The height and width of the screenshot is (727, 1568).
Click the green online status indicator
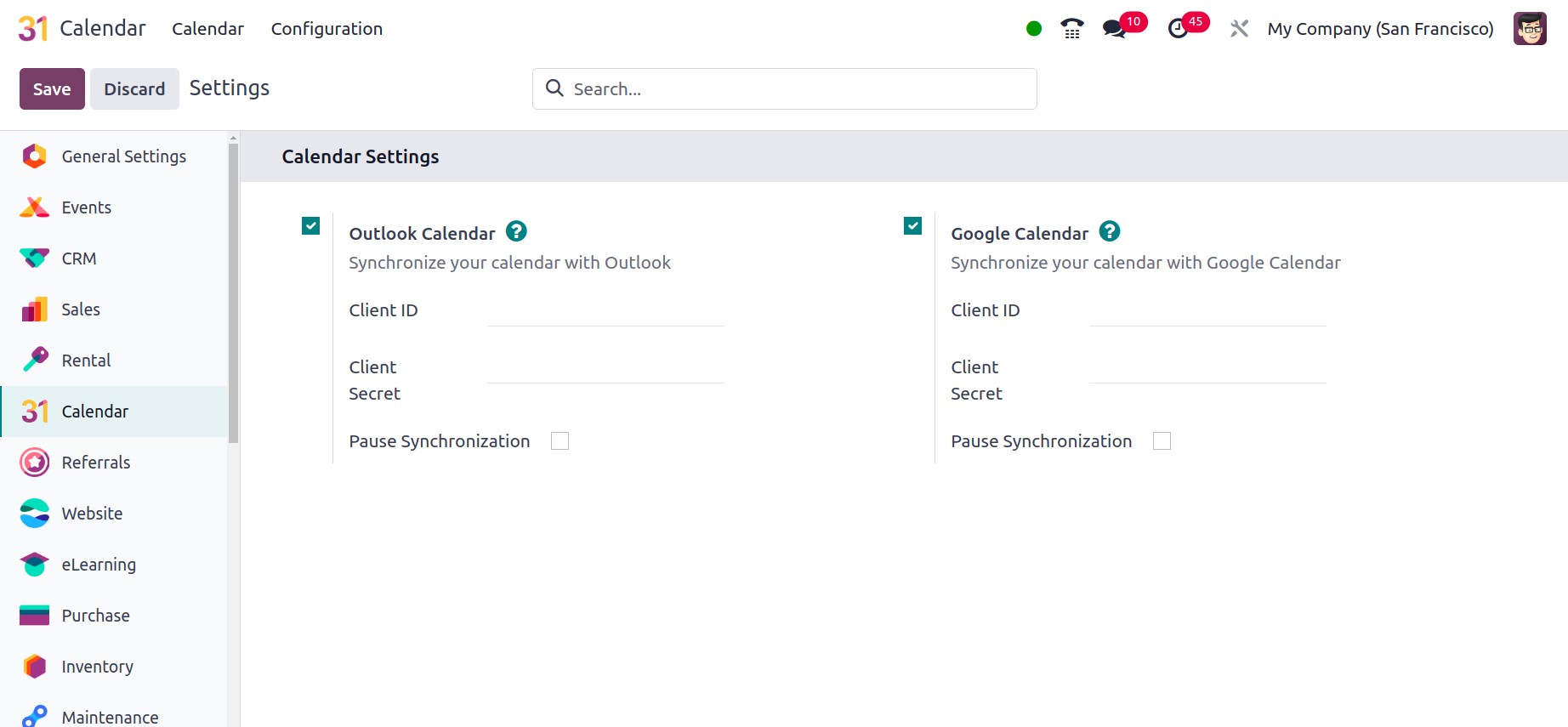(1034, 29)
